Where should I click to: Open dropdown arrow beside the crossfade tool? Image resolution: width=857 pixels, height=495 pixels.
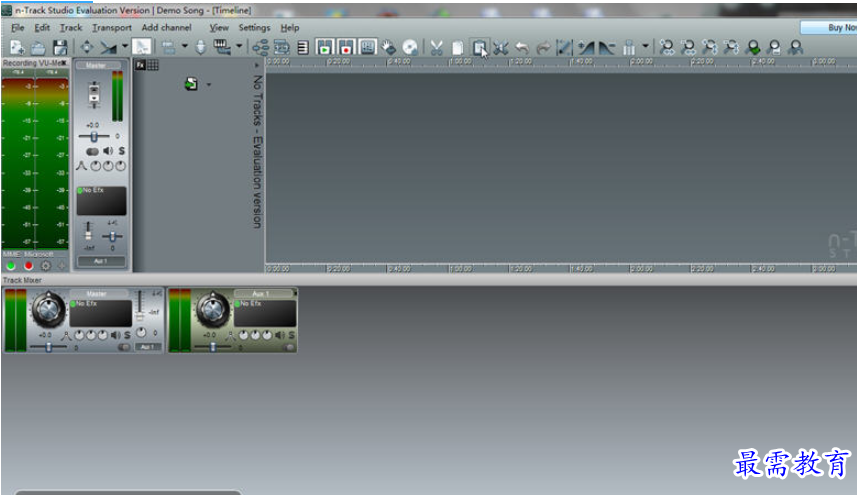125,46
